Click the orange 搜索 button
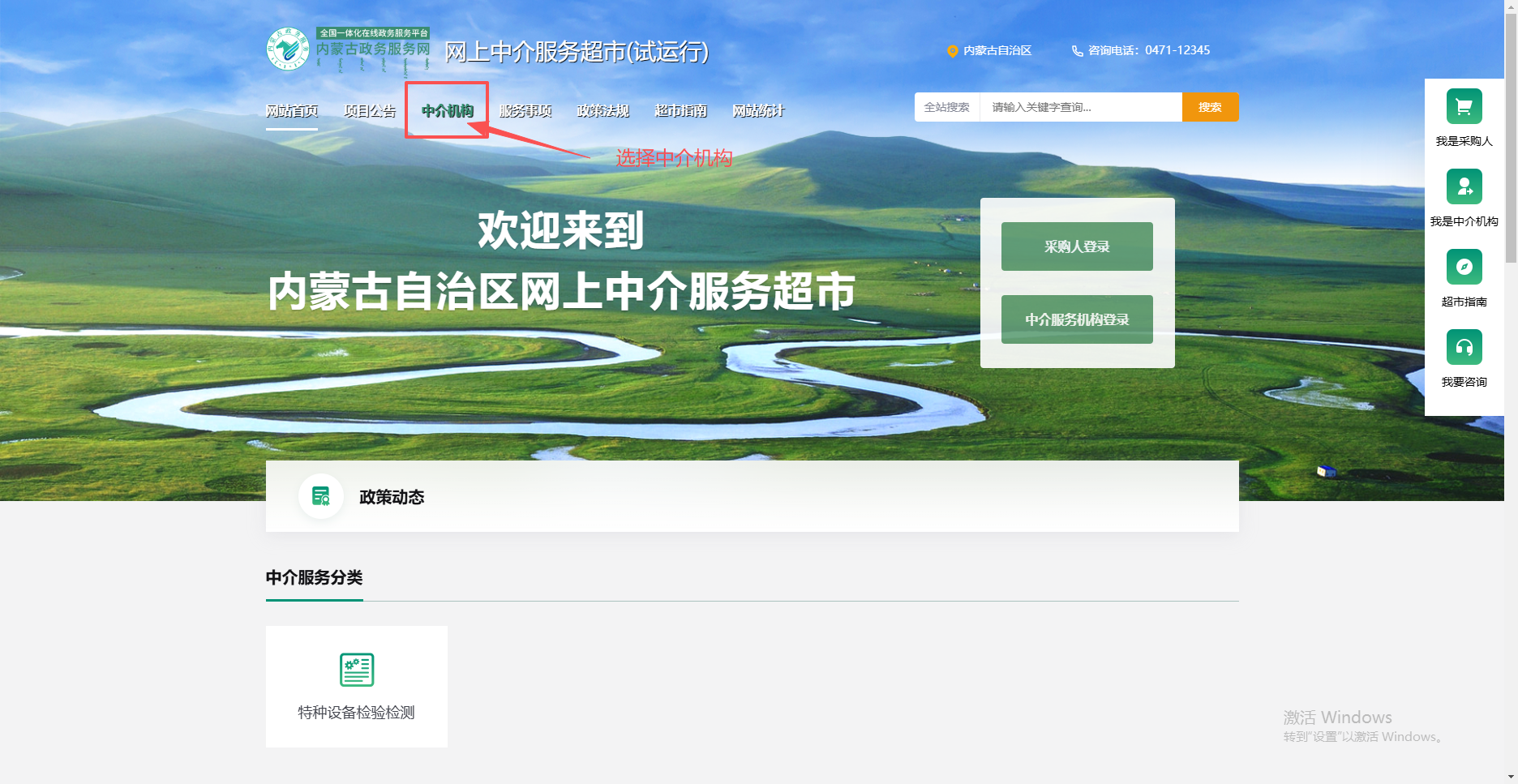Image resolution: width=1518 pixels, height=784 pixels. 1209,107
